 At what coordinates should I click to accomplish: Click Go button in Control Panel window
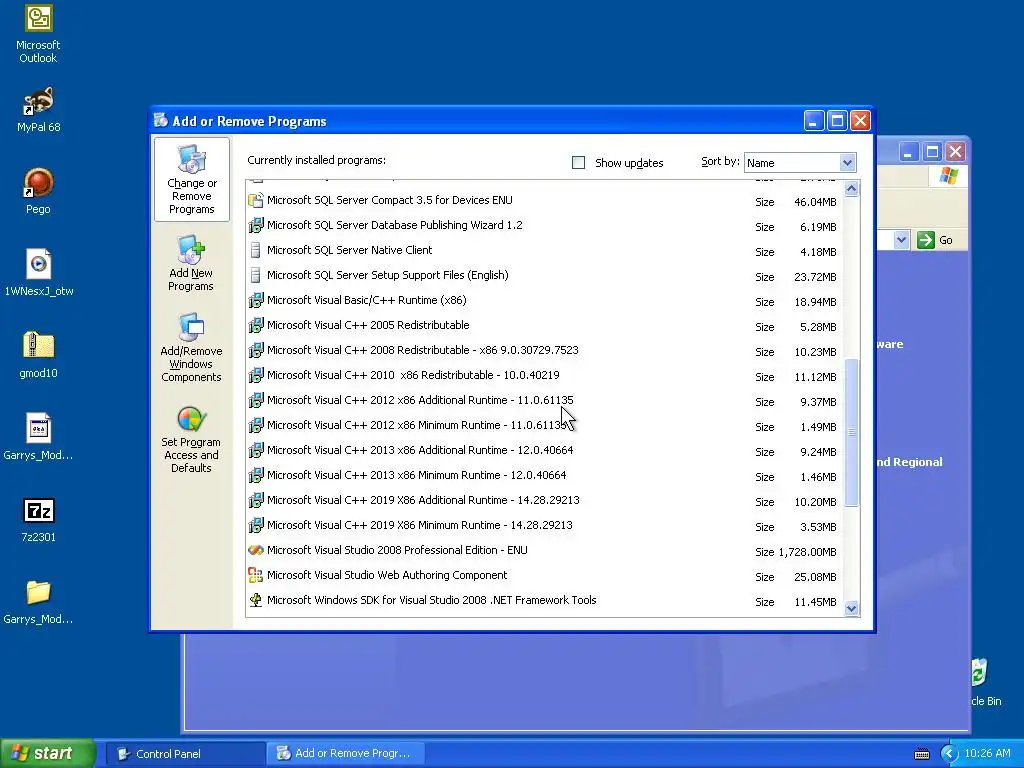coord(935,240)
